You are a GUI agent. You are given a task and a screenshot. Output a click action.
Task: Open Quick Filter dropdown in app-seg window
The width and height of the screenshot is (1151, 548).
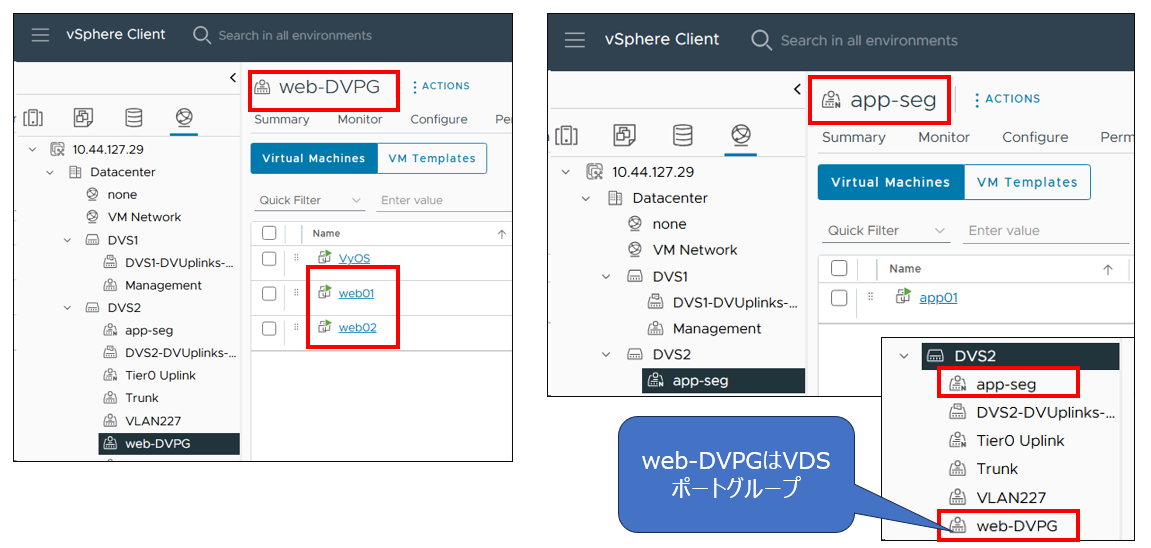886,230
